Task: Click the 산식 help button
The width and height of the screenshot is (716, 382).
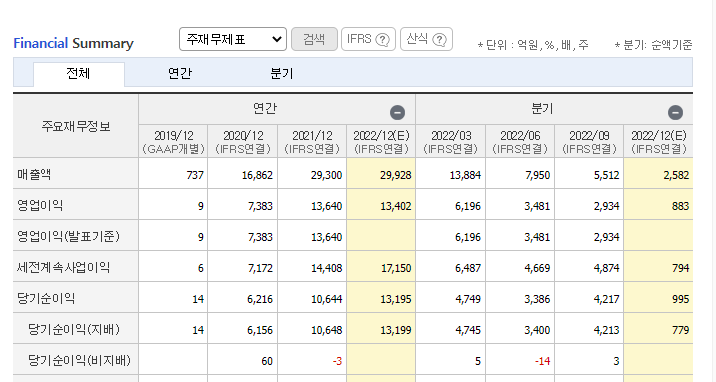Action: coord(426,39)
